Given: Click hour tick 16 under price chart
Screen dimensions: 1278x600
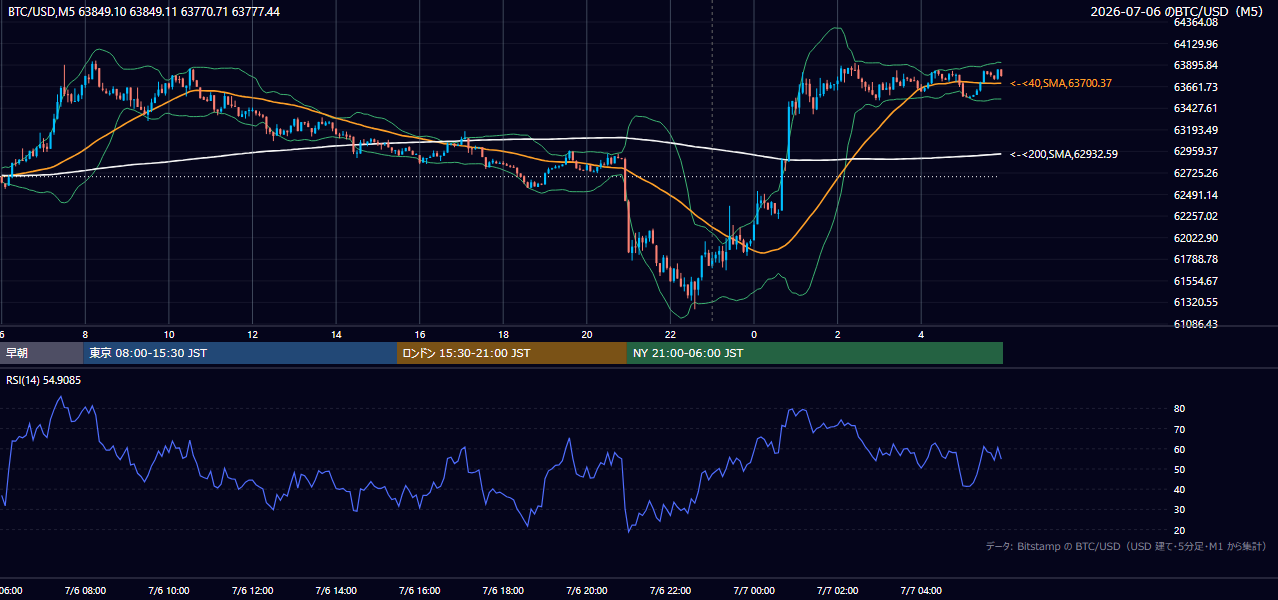Looking at the screenshot, I should pos(420,334).
